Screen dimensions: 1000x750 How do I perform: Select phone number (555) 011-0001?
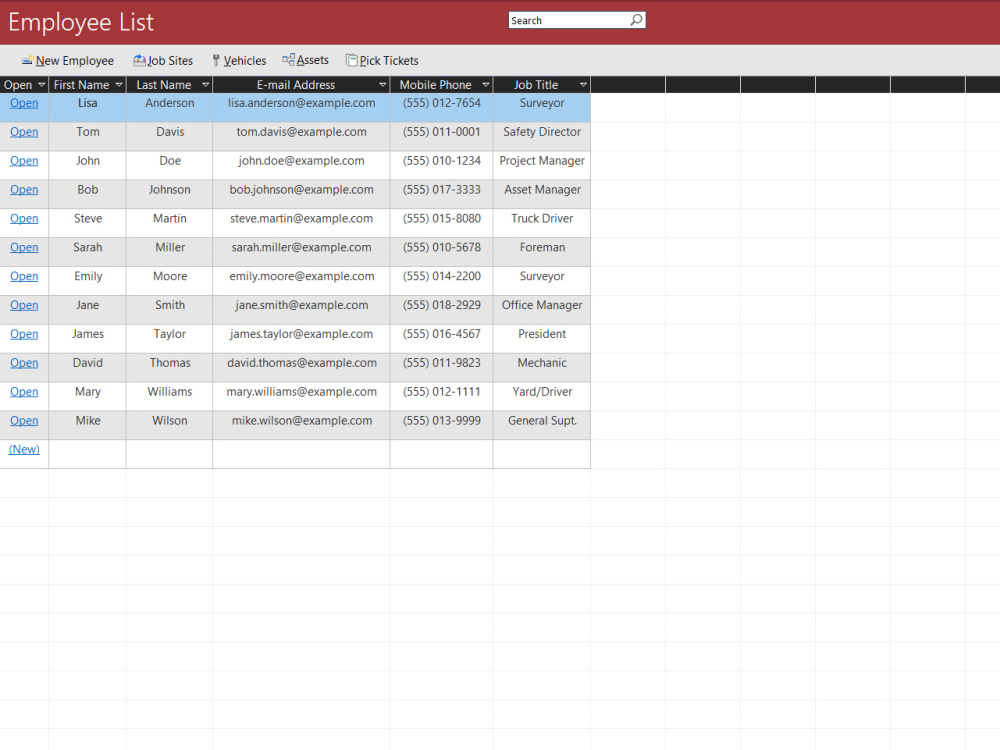click(x=441, y=136)
